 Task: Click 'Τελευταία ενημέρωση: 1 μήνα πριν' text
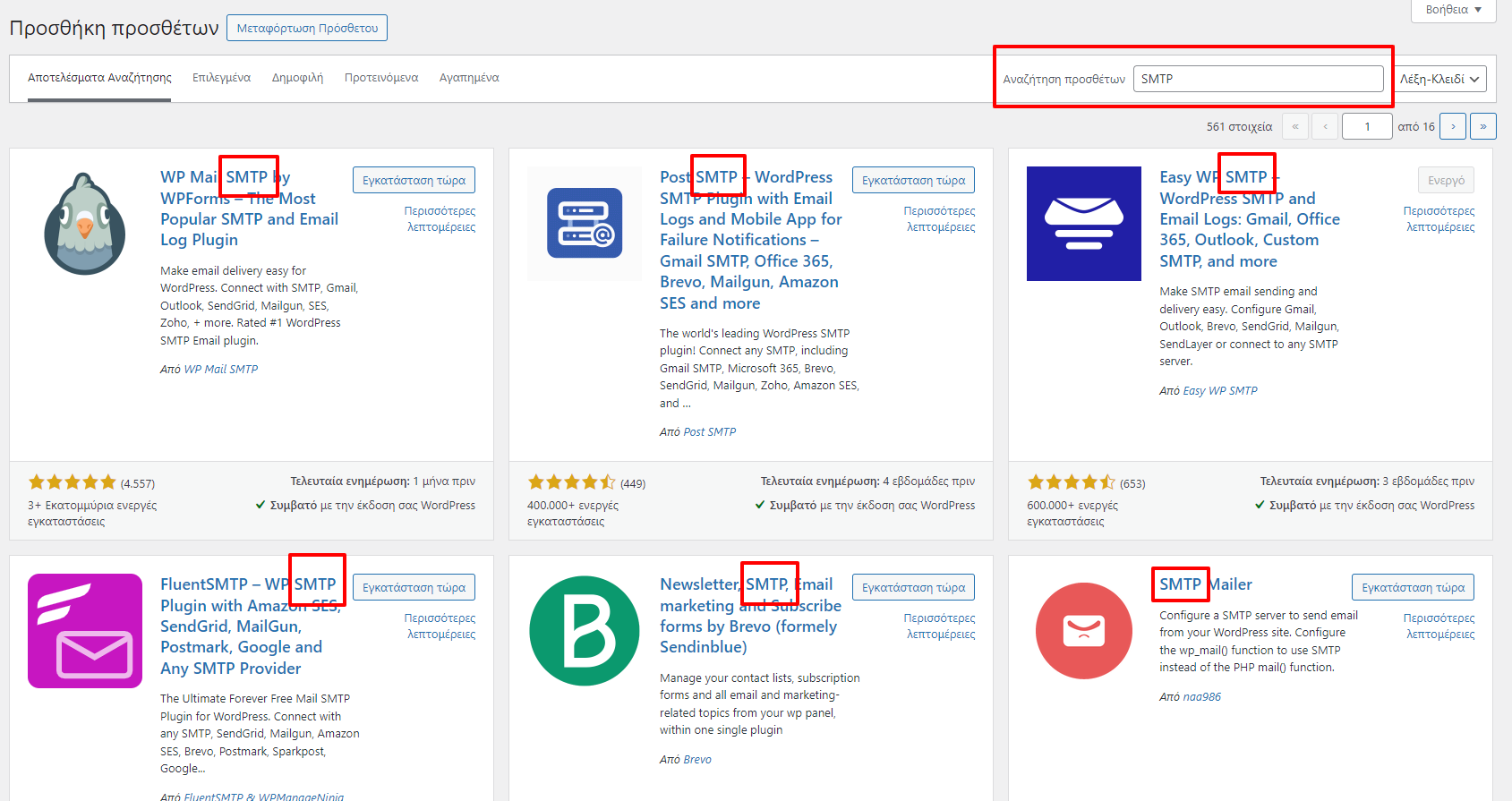382,481
